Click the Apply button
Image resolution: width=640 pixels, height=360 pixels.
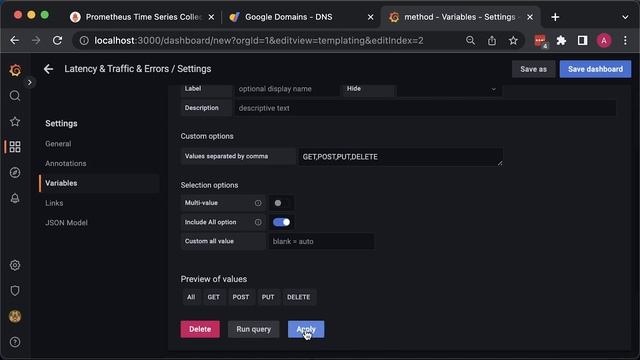[x=306, y=329]
